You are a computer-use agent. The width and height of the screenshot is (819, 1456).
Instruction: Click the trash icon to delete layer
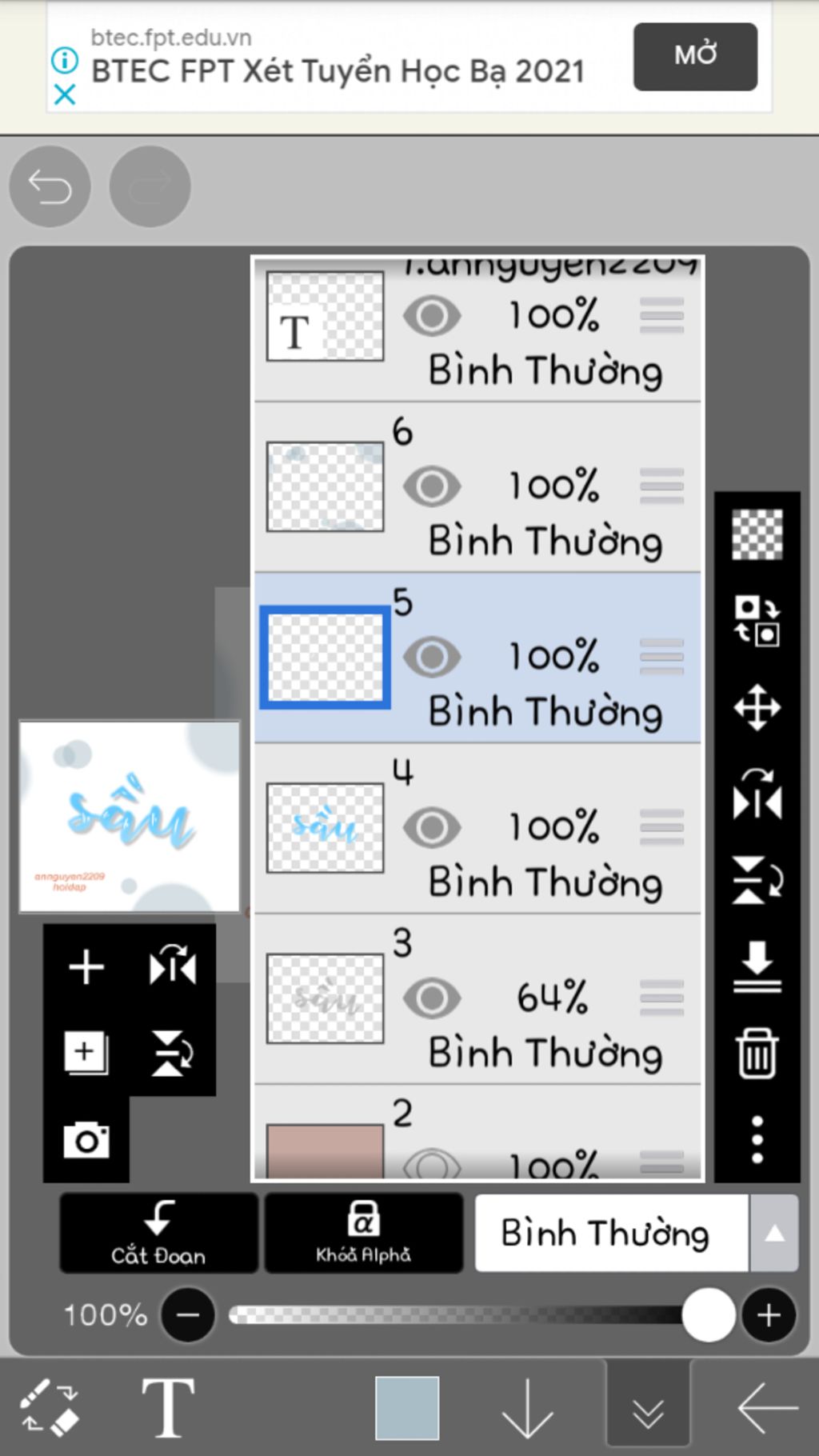[757, 1053]
